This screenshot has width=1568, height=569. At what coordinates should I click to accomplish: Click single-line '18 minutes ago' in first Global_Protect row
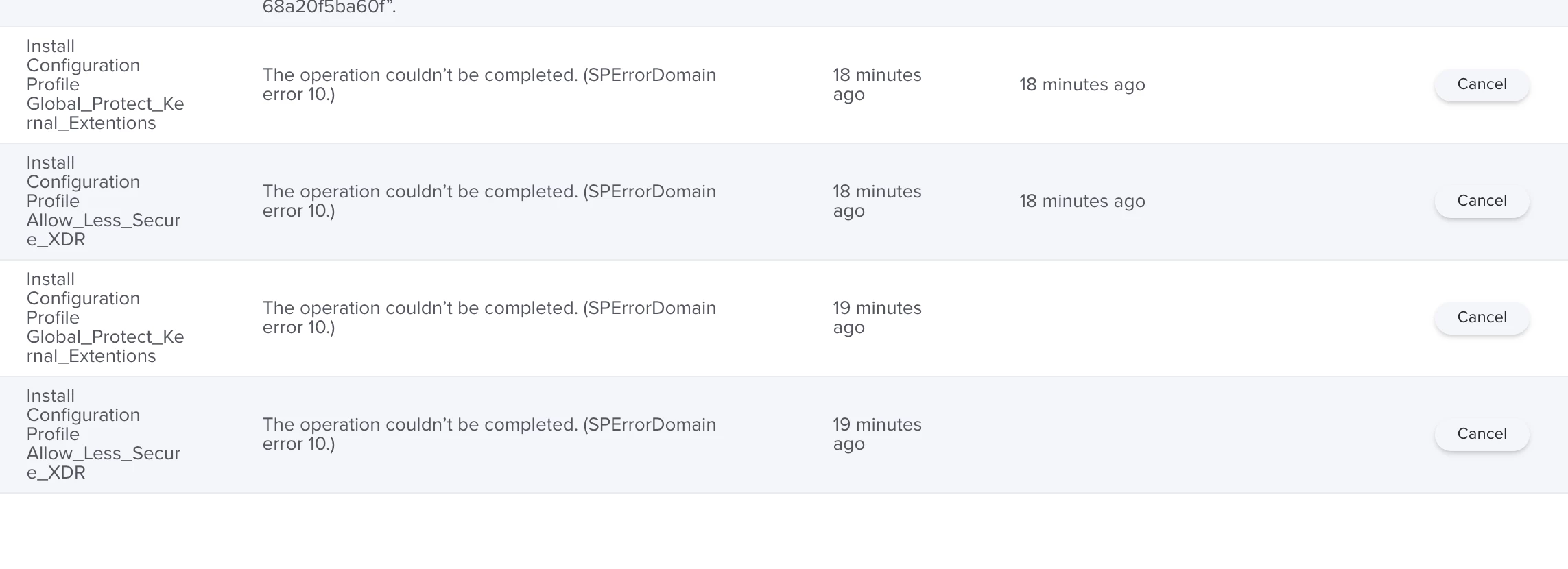pos(1082,84)
